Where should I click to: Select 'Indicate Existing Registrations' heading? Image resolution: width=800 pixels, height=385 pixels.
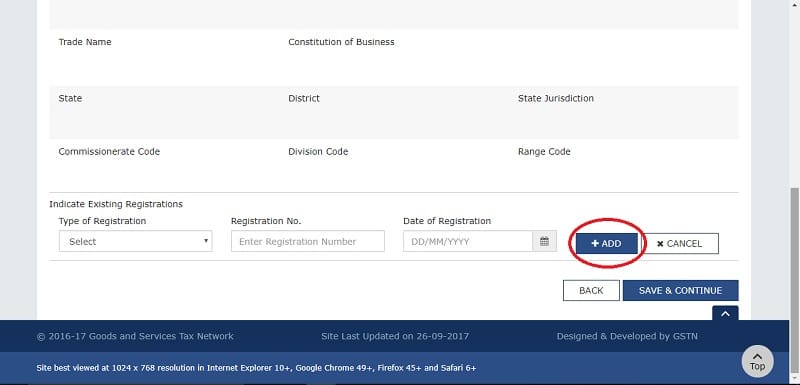coord(116,204)
